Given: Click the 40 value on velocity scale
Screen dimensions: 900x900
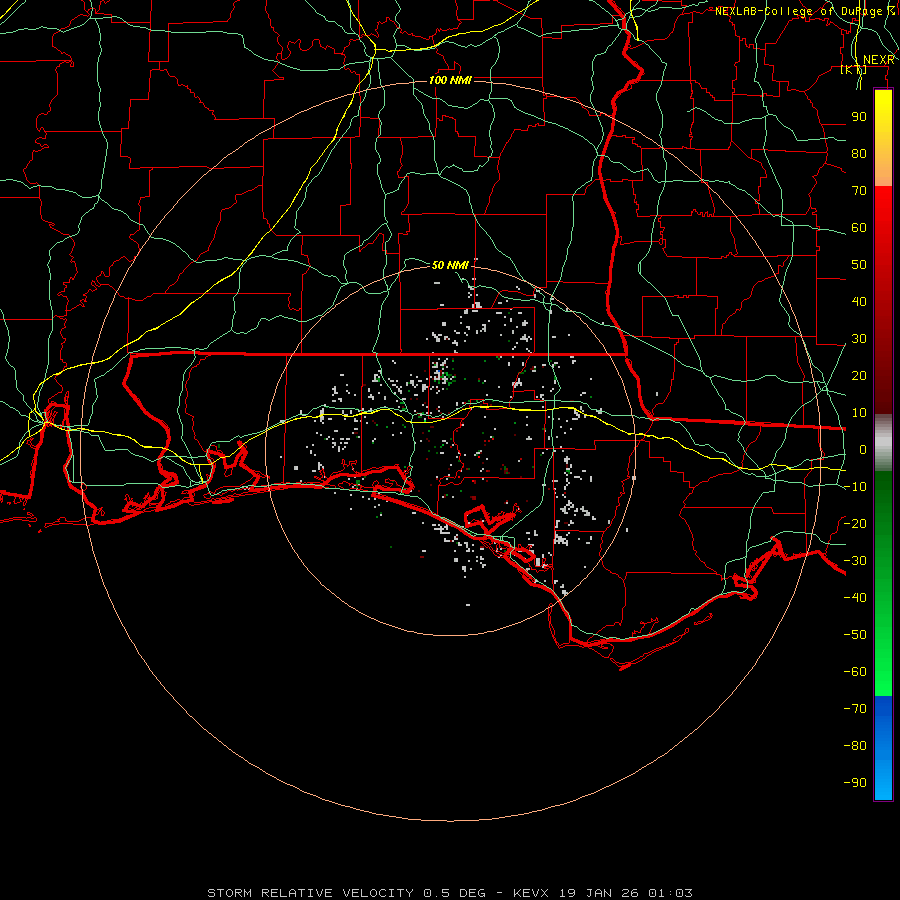Looking at the screenshot, I should 859,302.
